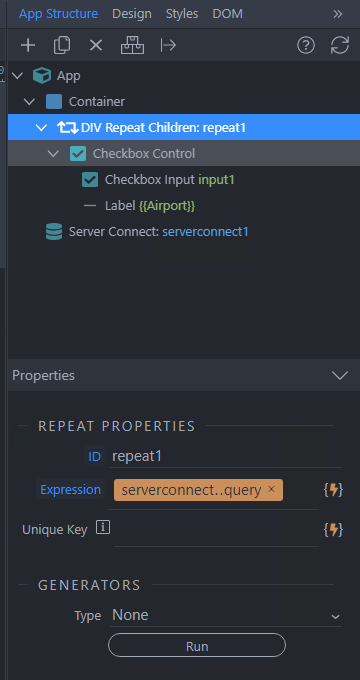Click the move-right arrow toolbar icon

(168, 45)
